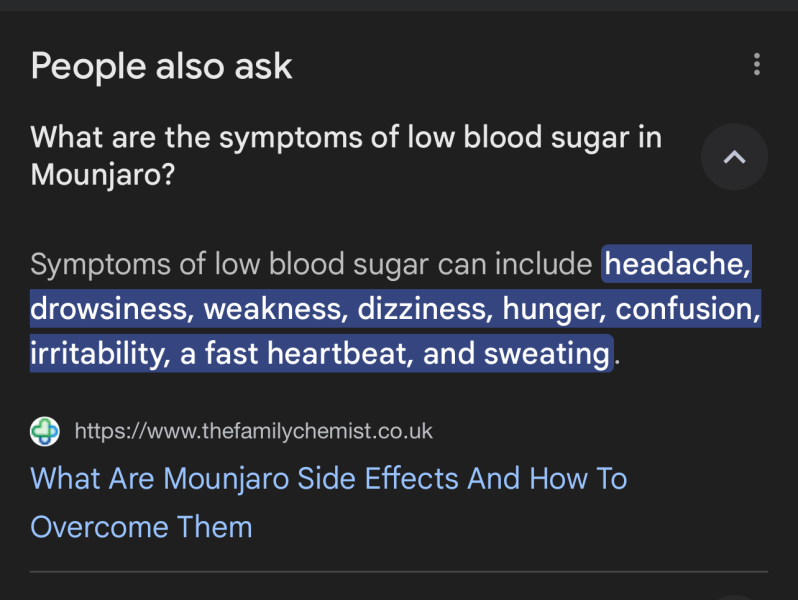The width and height of the screenshot is (798, 600).
Task: Click the highlighted word 'drowsiness'
Action: click(109, 309)
